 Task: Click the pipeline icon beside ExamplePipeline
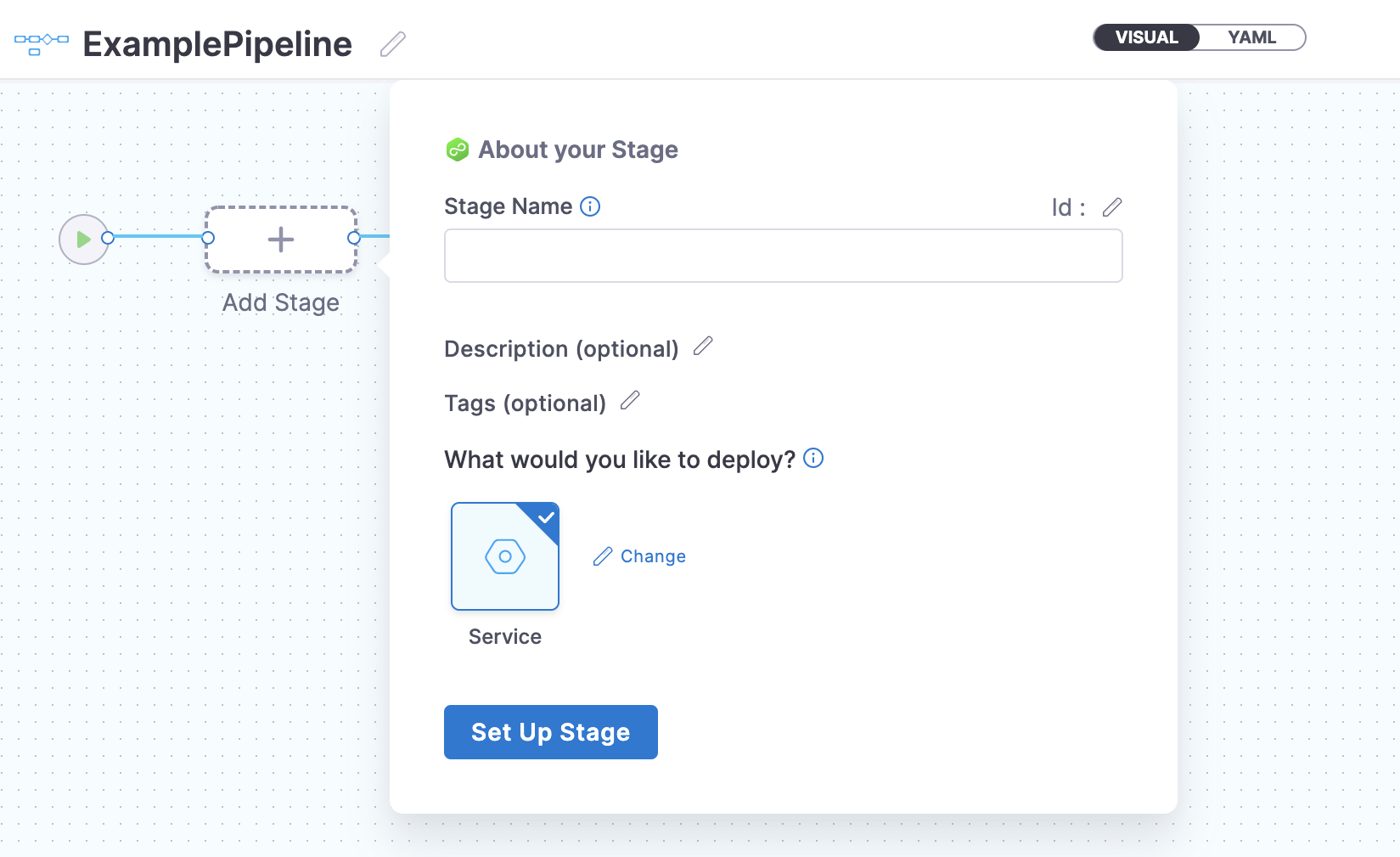(x=41, y=44)
